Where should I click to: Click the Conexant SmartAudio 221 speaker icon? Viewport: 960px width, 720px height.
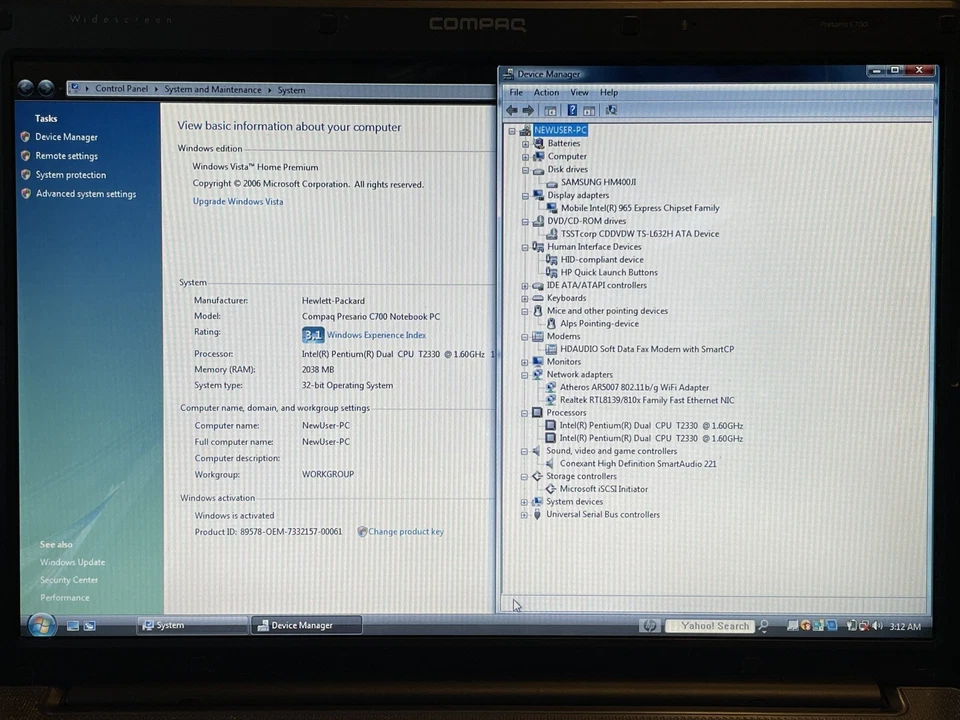[550, 463]
